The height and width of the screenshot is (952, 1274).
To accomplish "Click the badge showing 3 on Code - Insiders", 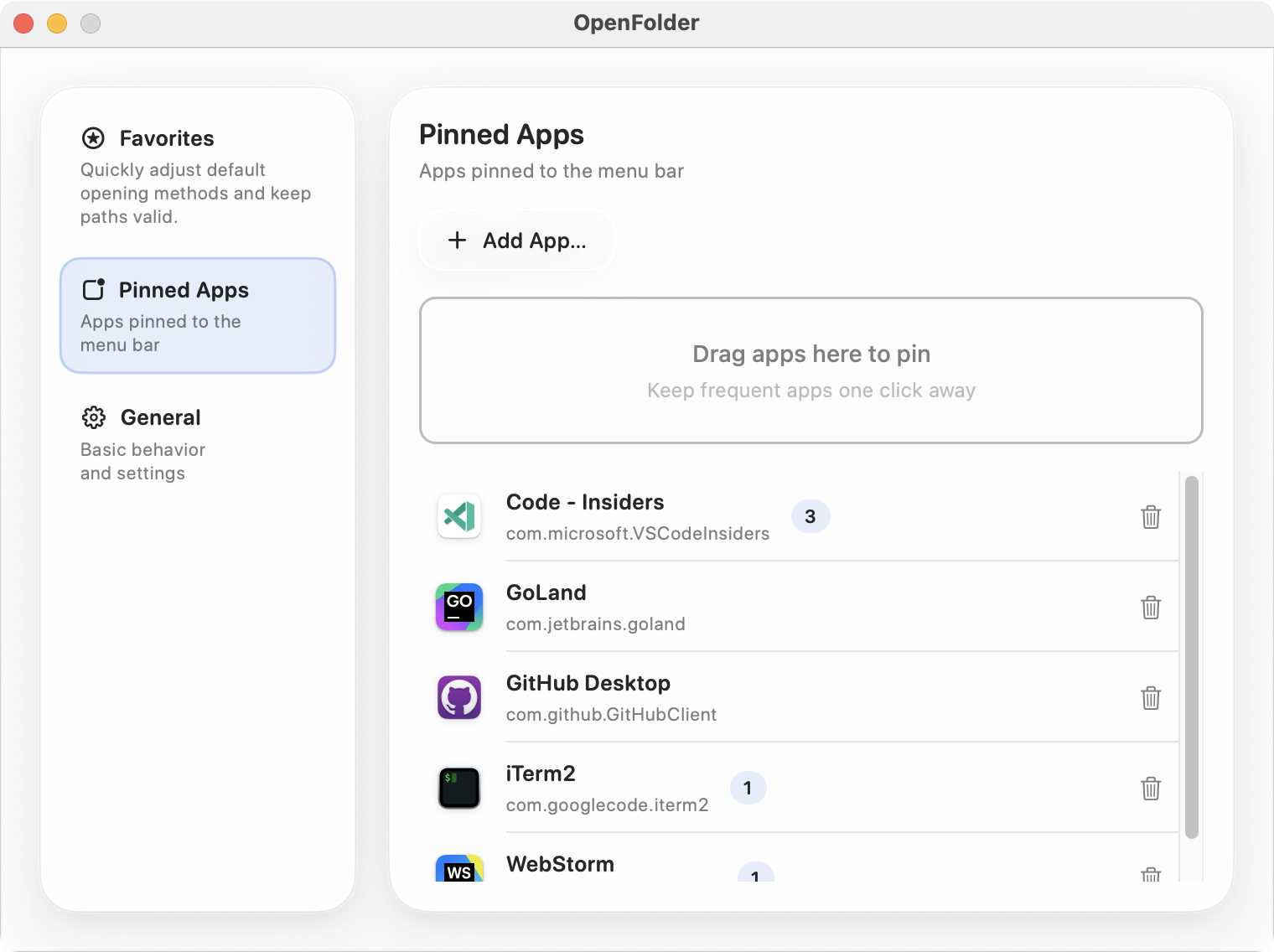I will click(810, 517).
